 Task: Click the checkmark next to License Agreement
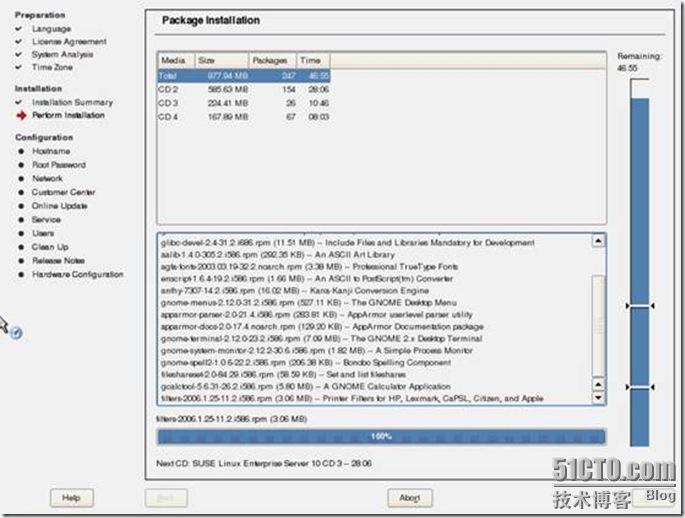click(x=19, y=42)
